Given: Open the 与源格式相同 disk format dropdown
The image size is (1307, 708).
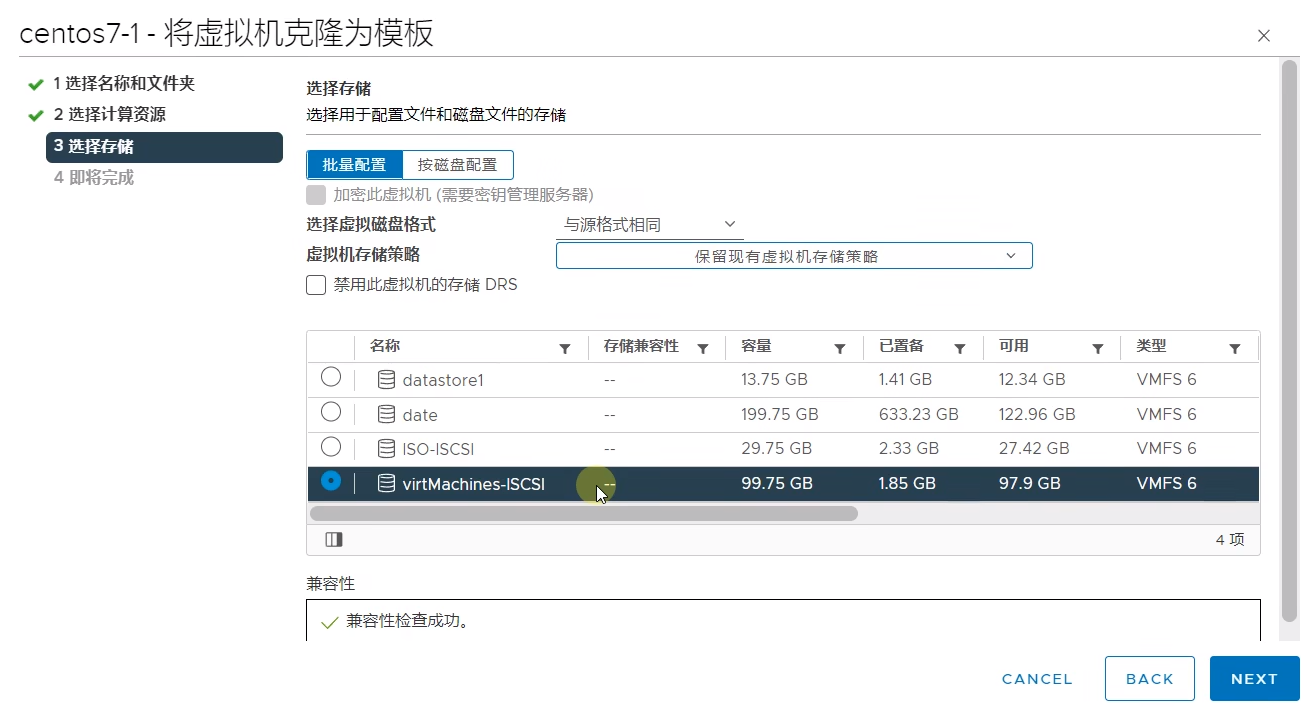Looking at the screenshot, I should (x=648, y=224).
